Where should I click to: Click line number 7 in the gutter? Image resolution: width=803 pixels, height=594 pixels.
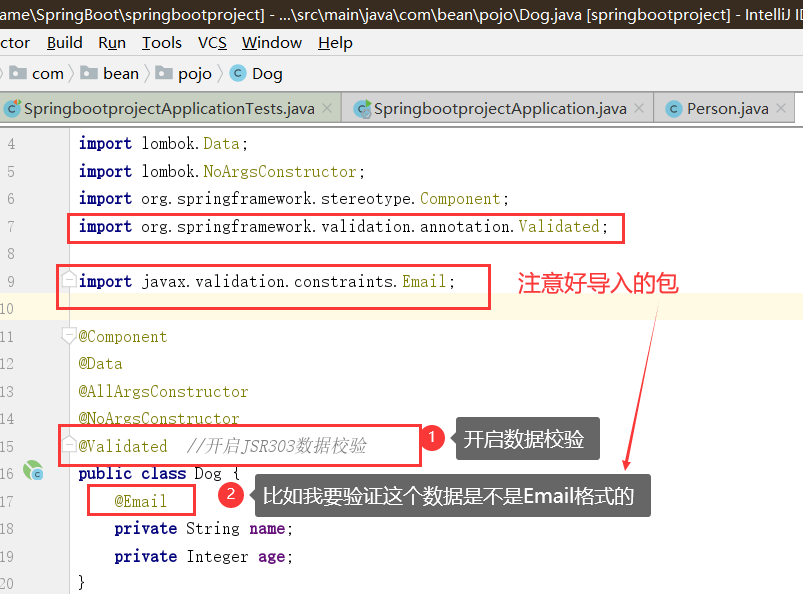tap(11, 226)
